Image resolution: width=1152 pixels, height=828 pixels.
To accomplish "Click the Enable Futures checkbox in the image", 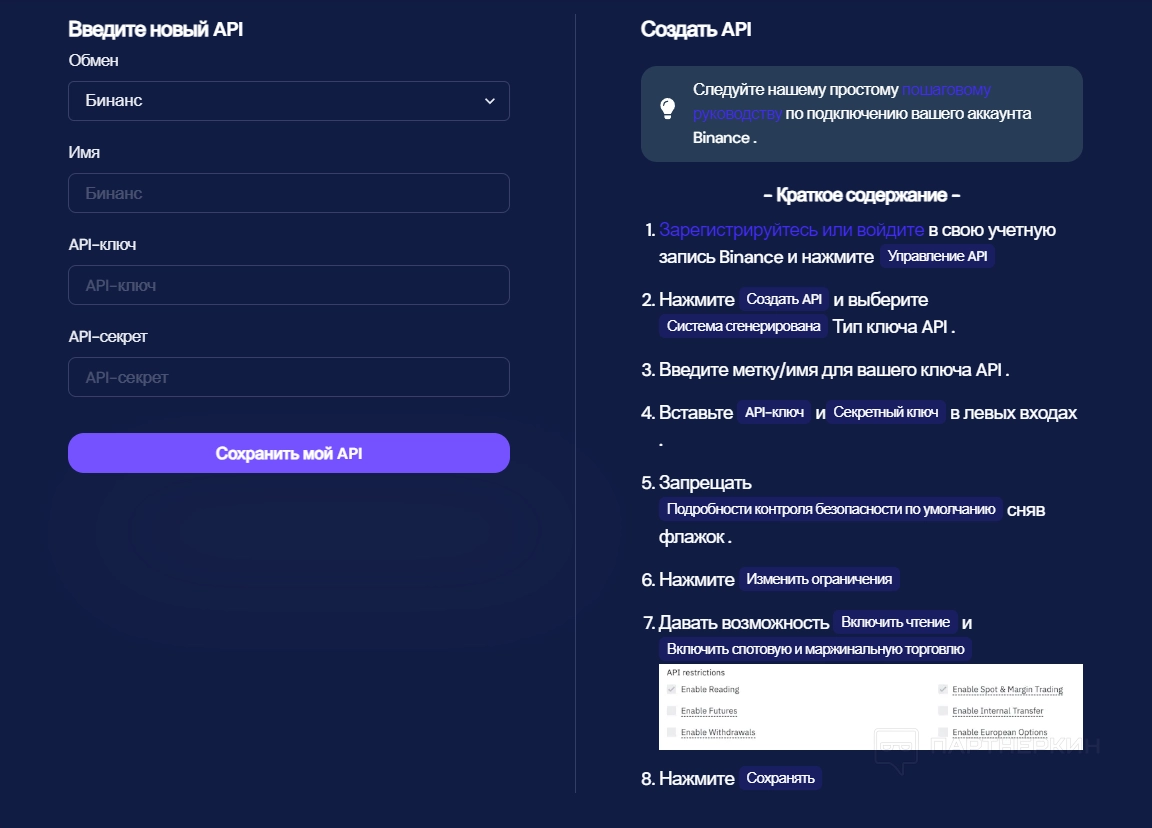I will pyautogui.click(x=672, y=710).
